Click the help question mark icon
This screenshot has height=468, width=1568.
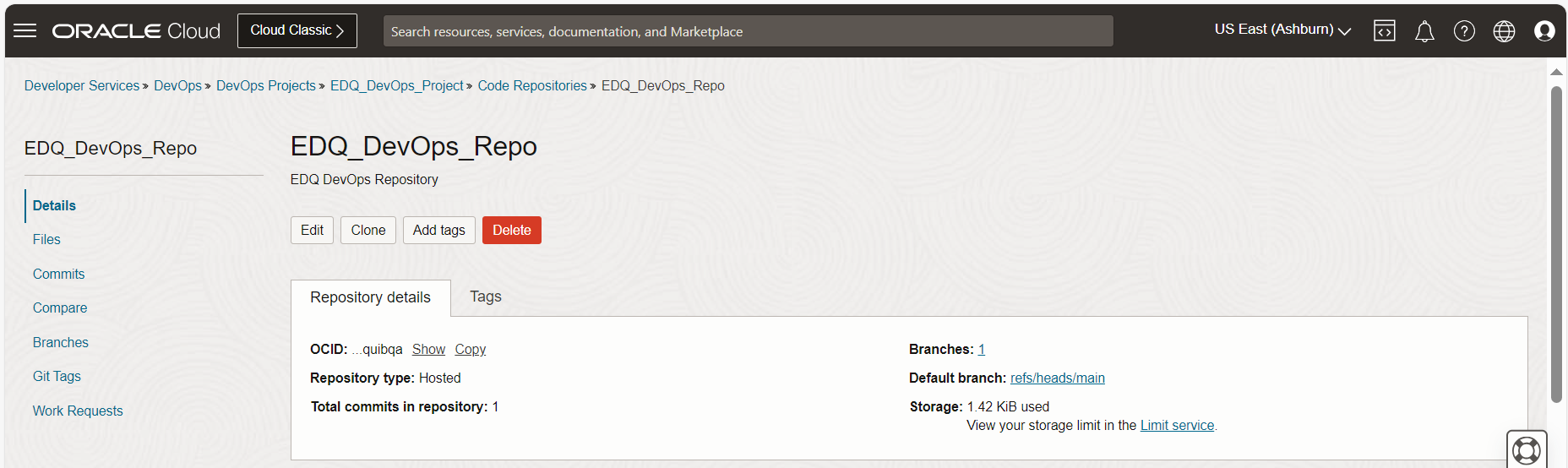tap(1464, 31)
